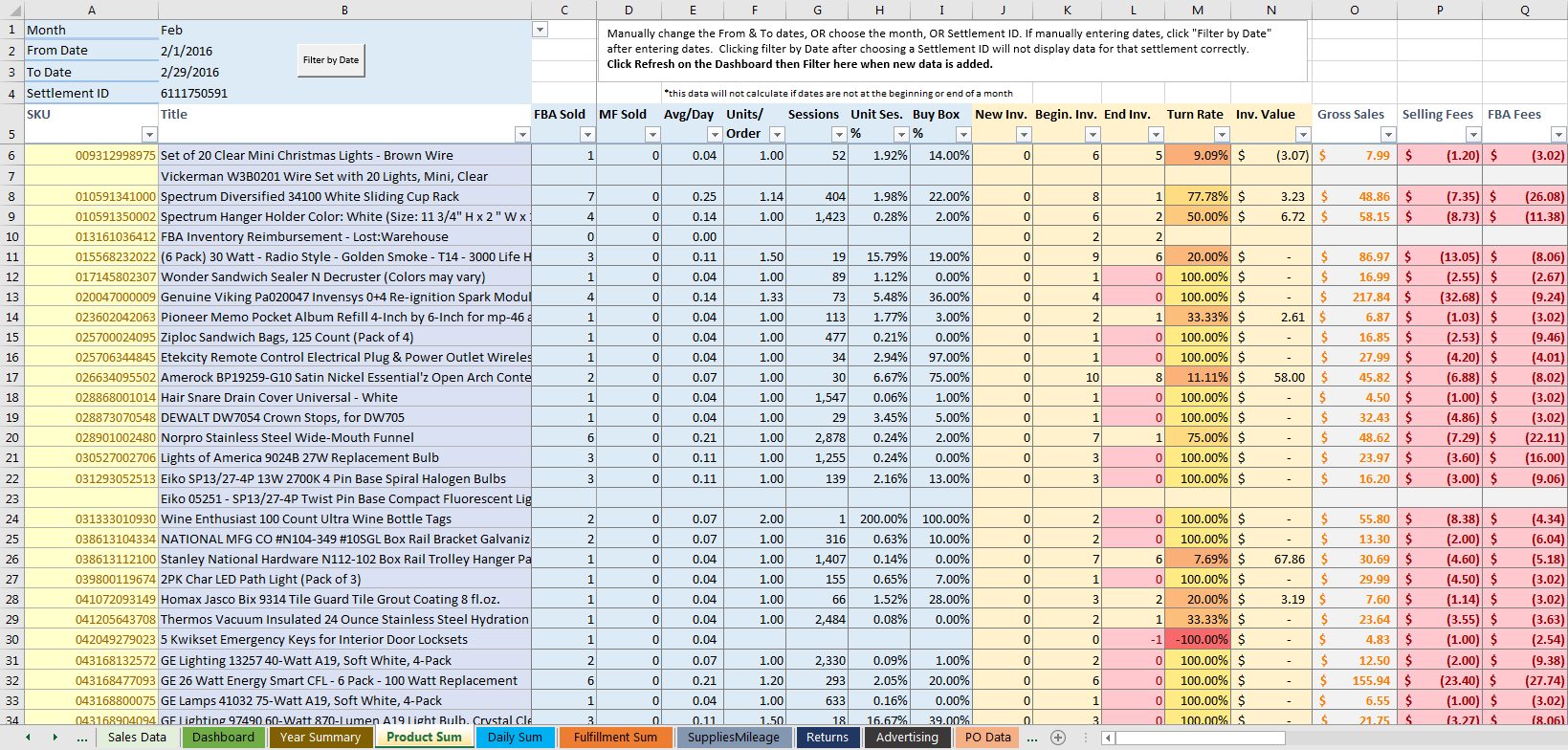Switch to the Advertising tab

click(907, 738)
